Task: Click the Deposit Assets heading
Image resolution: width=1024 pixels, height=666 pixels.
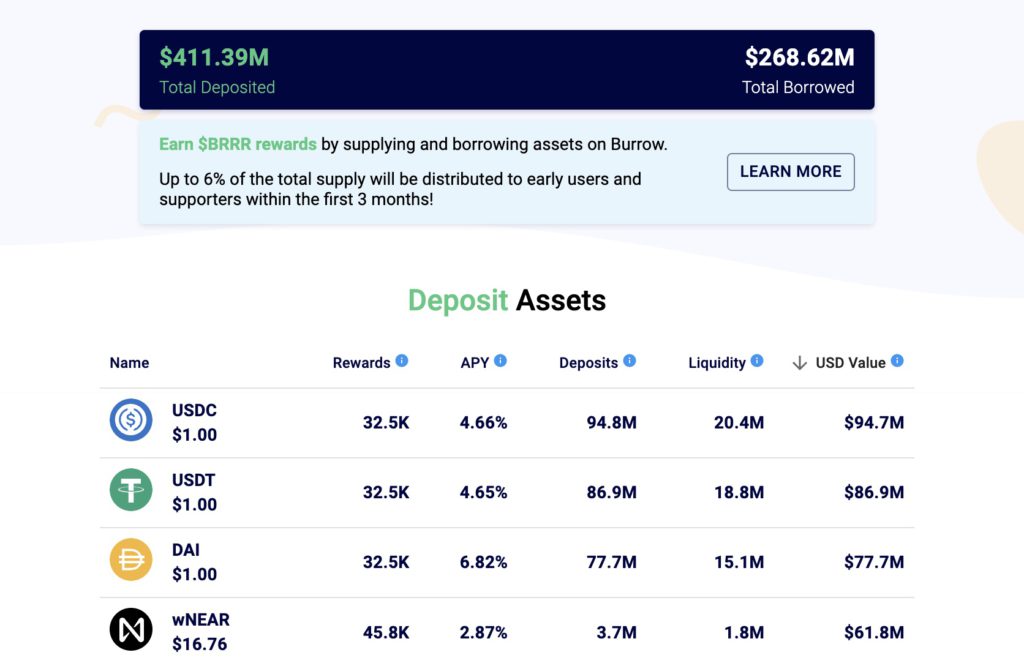Action: [507, 301]
